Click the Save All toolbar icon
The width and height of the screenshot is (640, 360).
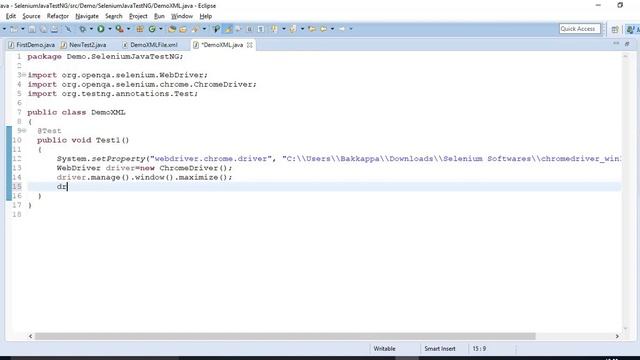(43, 29)
